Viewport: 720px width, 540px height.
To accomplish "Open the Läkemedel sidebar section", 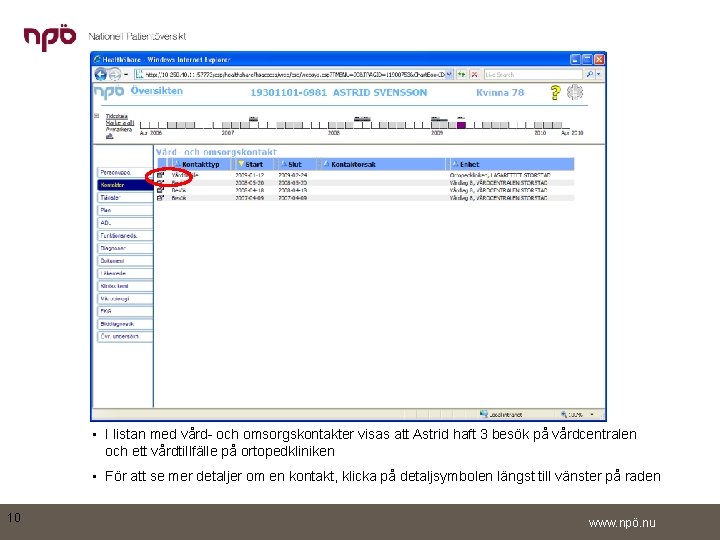I will (124, 273).
